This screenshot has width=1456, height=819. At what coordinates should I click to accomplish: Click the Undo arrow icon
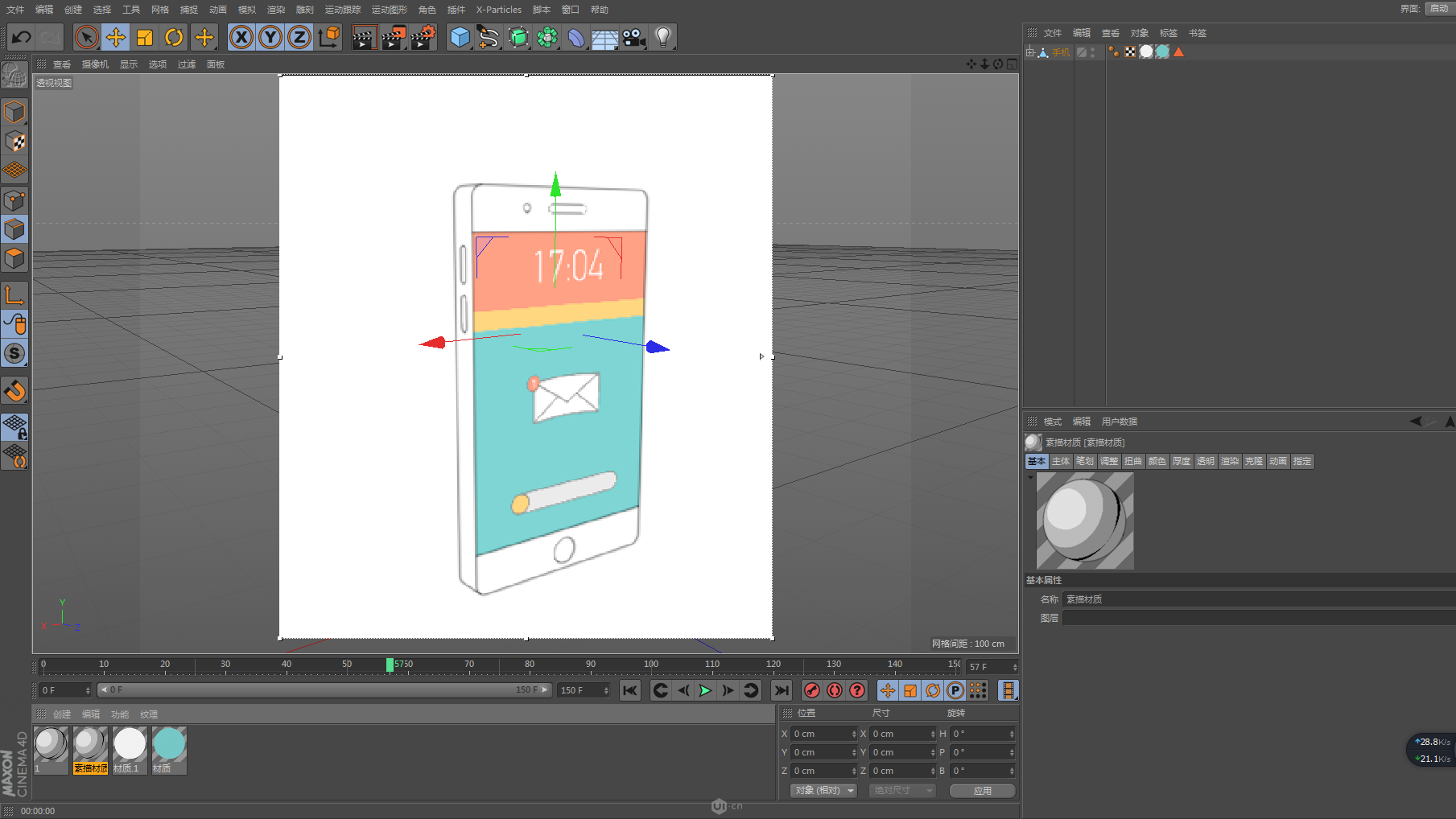[x=22, y=37]
